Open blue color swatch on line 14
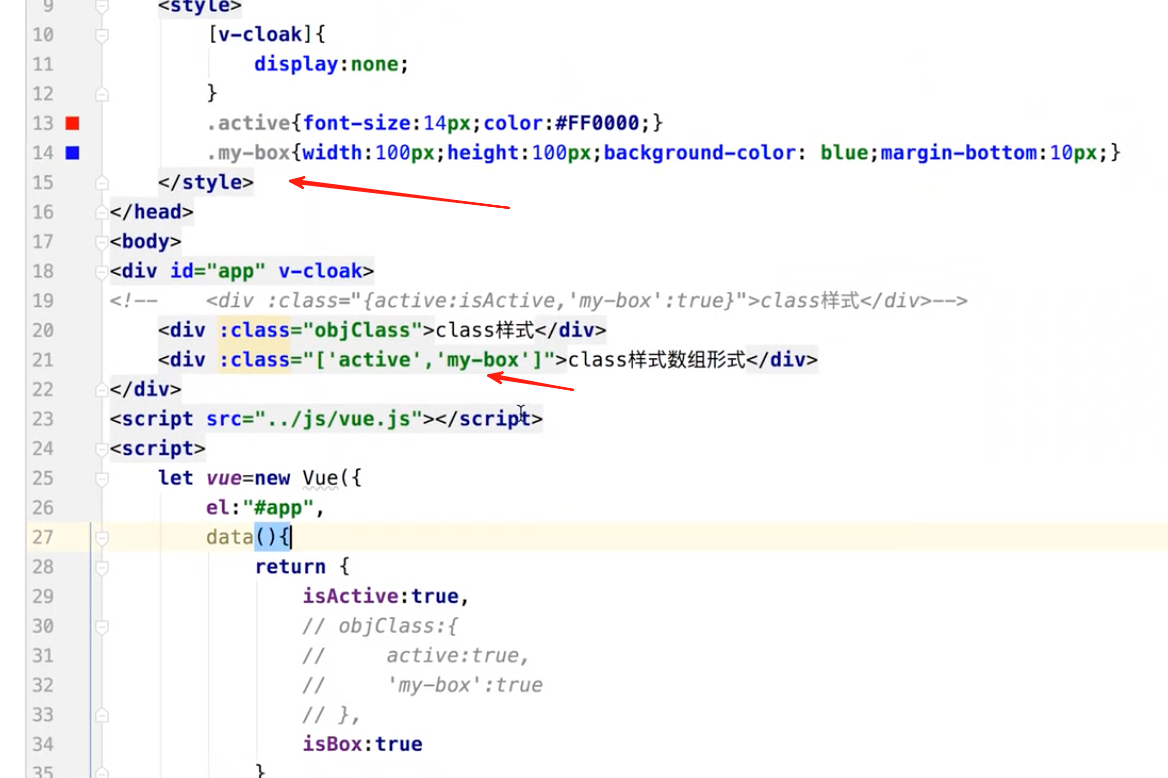Image resolution: width=1168 pixels, height=778 pixels. point(72,153)
